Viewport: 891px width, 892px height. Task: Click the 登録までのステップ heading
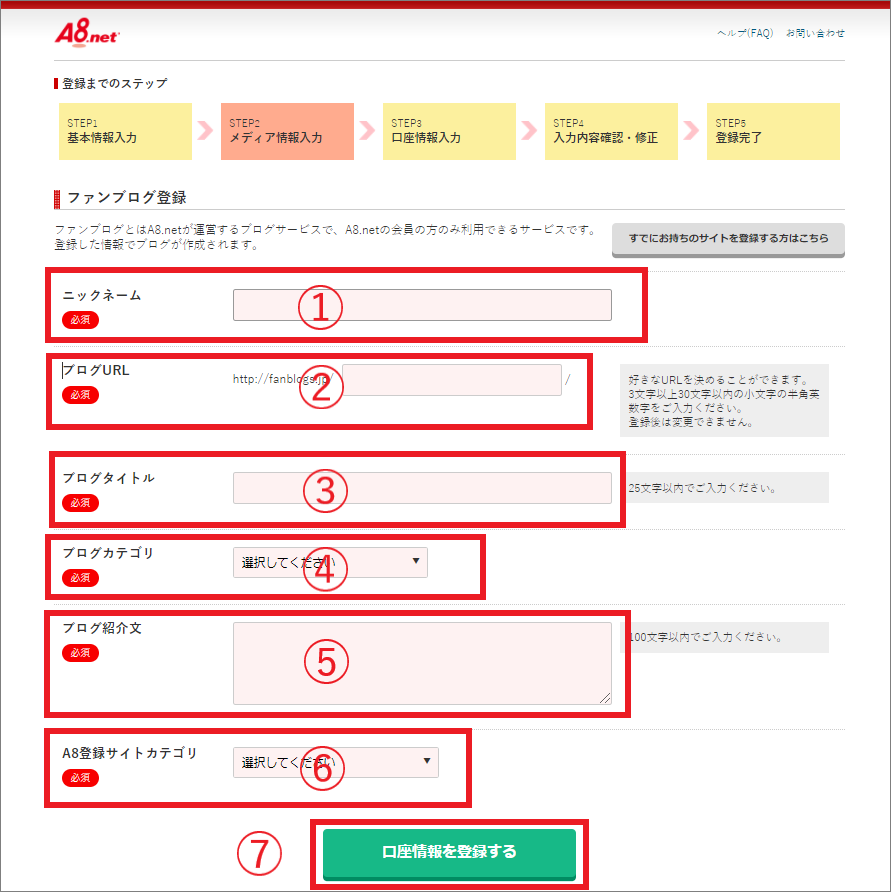[114, 84]
